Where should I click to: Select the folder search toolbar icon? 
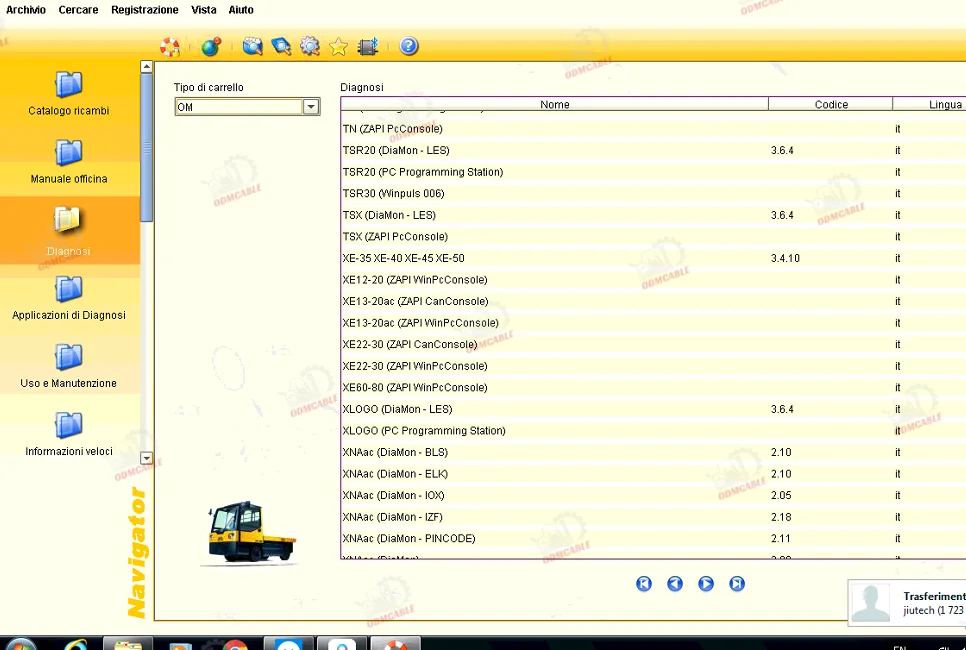[x=252, y=46]
